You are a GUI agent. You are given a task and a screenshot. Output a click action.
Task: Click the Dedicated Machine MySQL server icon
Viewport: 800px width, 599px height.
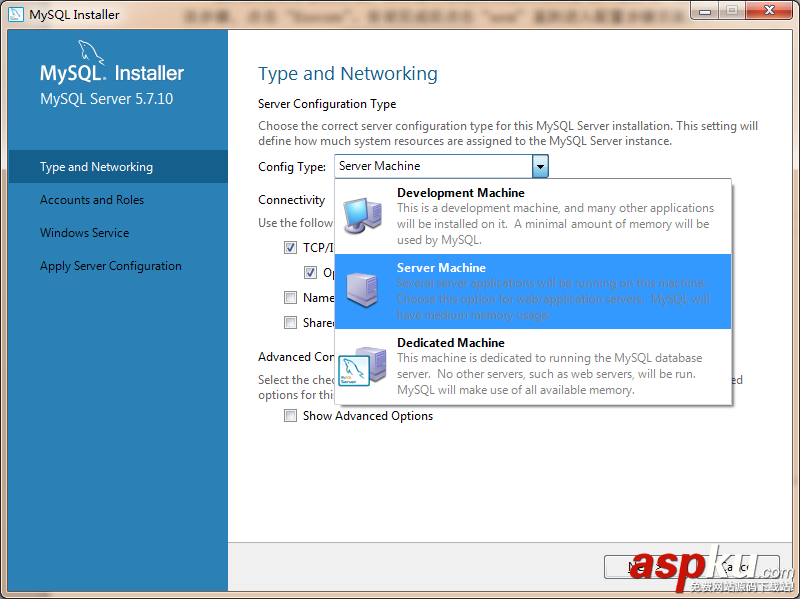[x=363, y=366]
